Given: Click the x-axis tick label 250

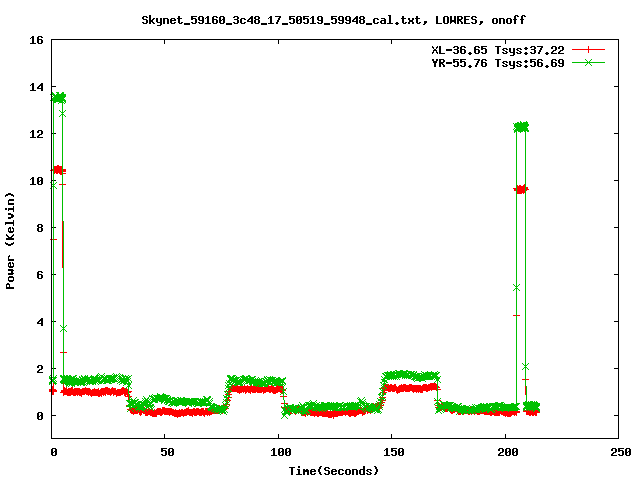Looking at the screenshot, I should tap(621, 452).
